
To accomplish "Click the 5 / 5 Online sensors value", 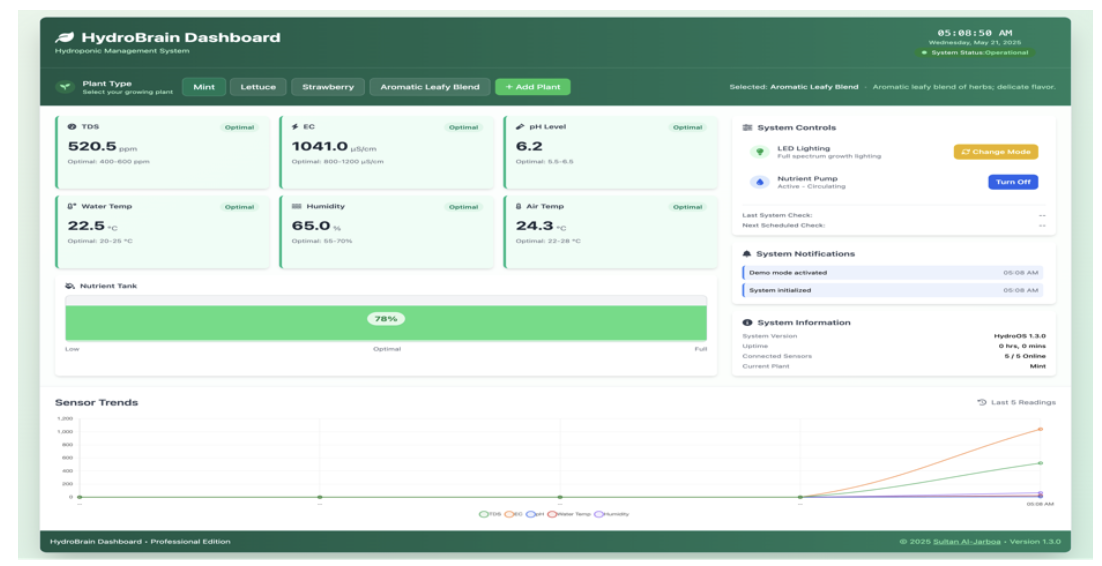I will [1025, 356].
